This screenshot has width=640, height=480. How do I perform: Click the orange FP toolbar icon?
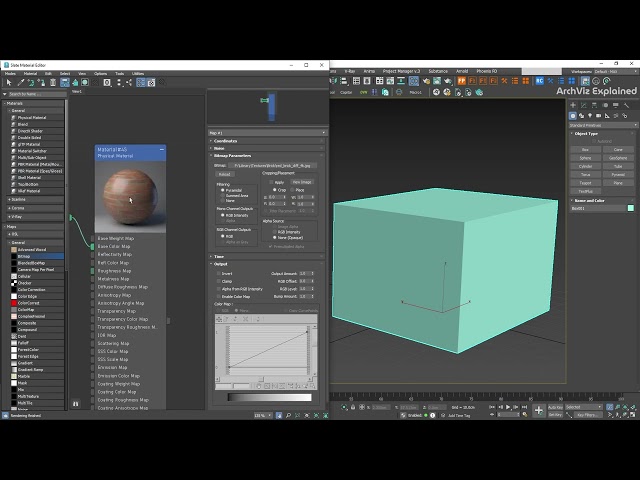tap(462, 81)
